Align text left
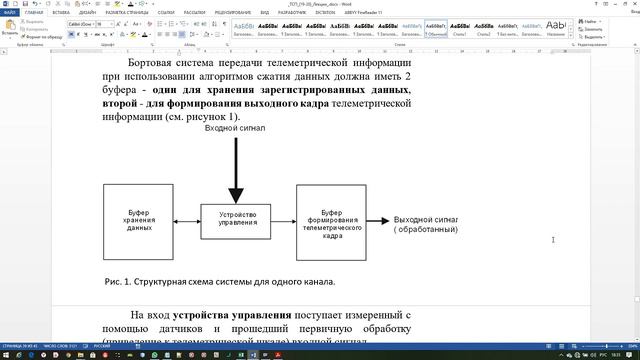The width and height of the screenshot is (640, 360). [x=160, y=35]
